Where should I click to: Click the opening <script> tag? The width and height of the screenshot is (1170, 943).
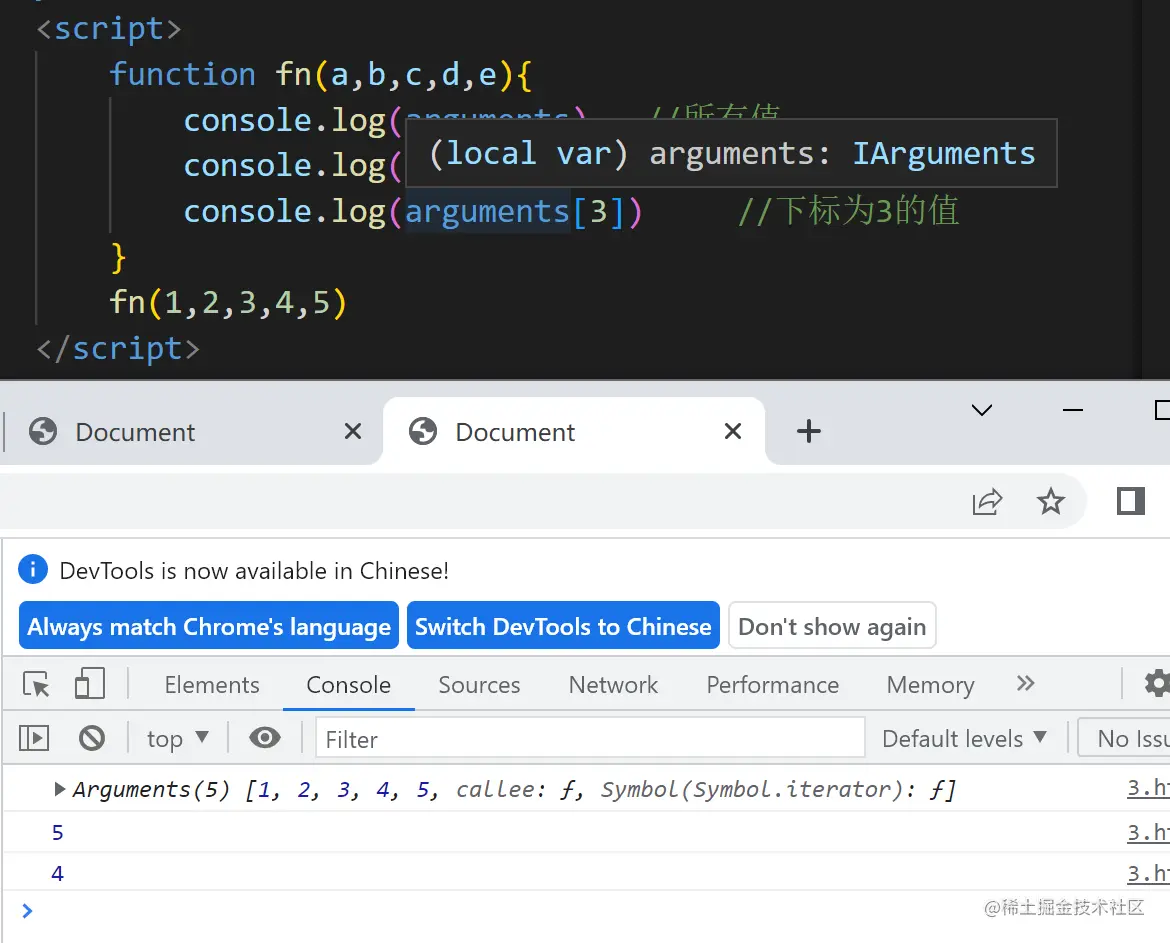click(x=109, y=29)
